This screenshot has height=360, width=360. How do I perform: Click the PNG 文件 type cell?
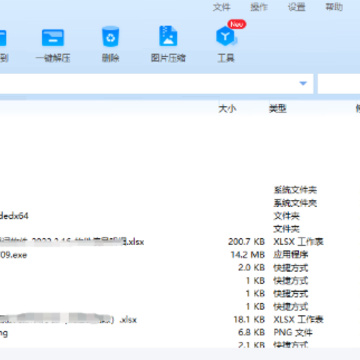point(293,332)
